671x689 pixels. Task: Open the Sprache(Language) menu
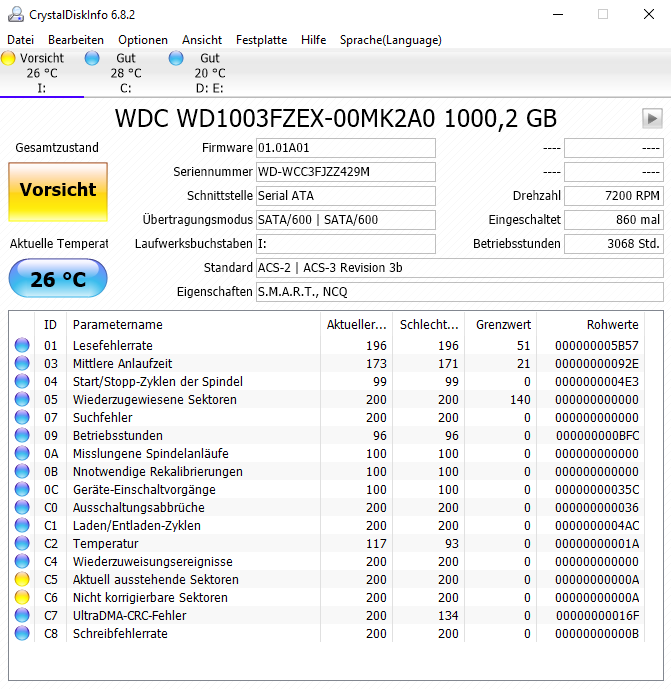[x=391, y=40]
